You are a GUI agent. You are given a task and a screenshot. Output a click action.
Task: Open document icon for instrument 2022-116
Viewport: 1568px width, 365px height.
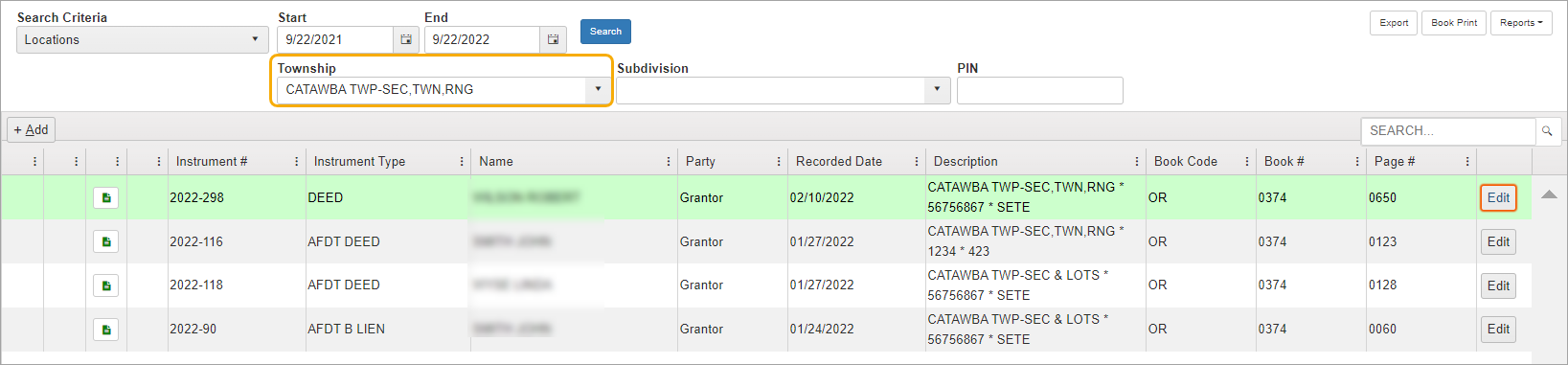(x=106, y=241)
